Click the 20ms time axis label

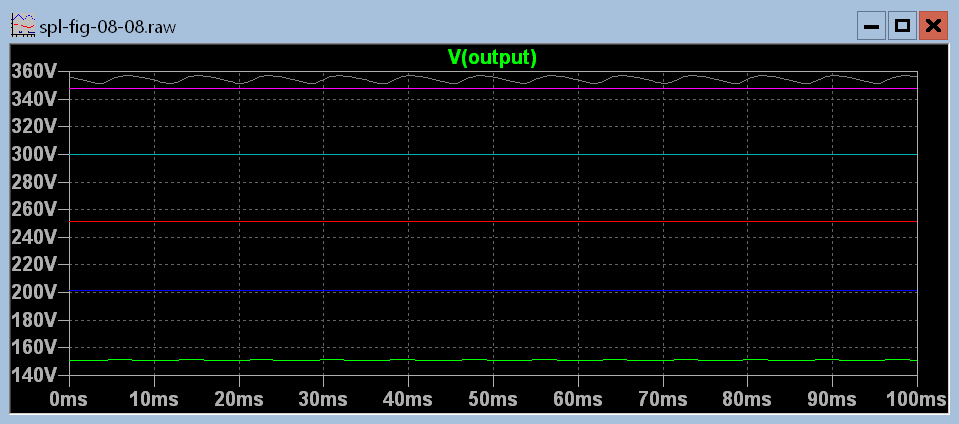click(x=238, y=398)
